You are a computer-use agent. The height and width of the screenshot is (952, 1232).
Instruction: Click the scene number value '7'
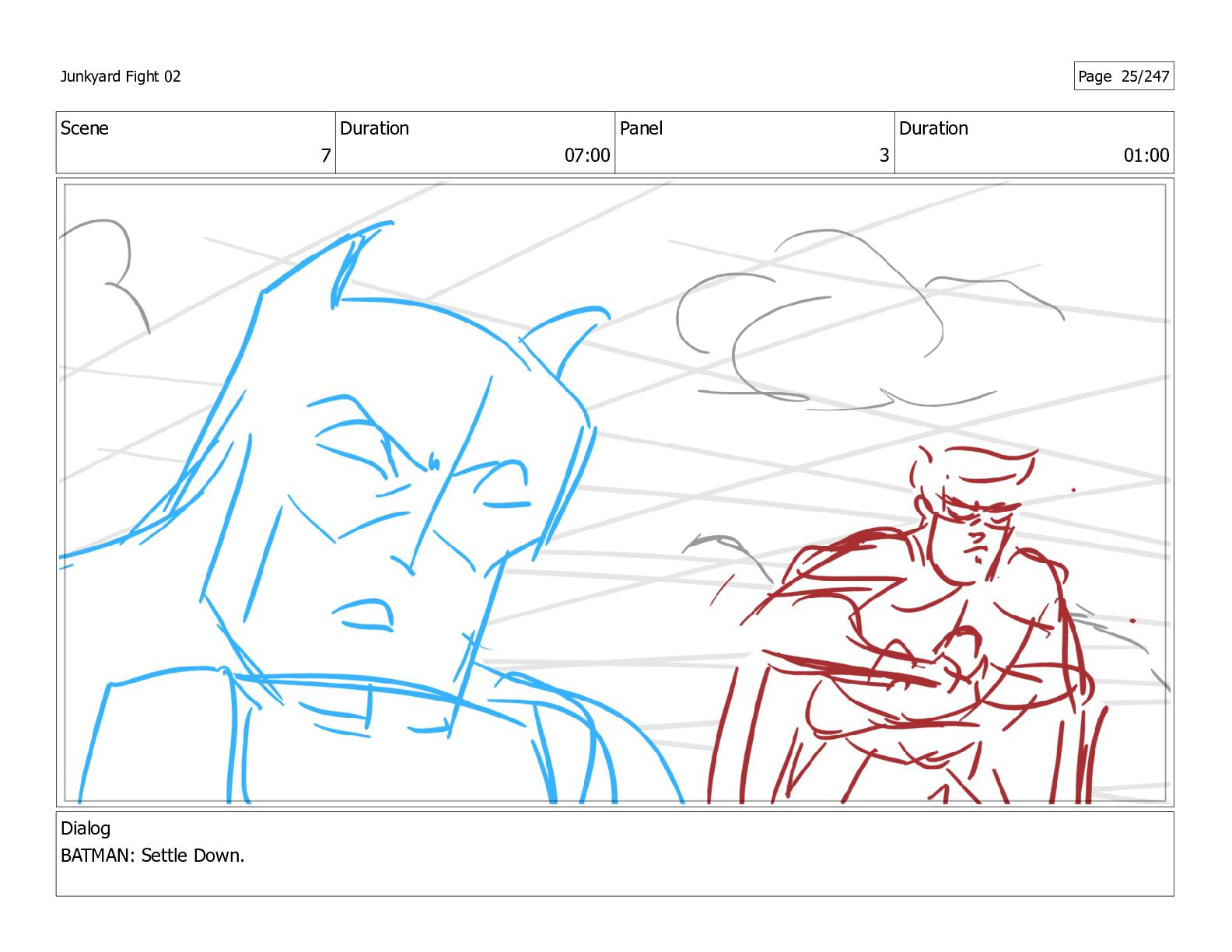326,156
